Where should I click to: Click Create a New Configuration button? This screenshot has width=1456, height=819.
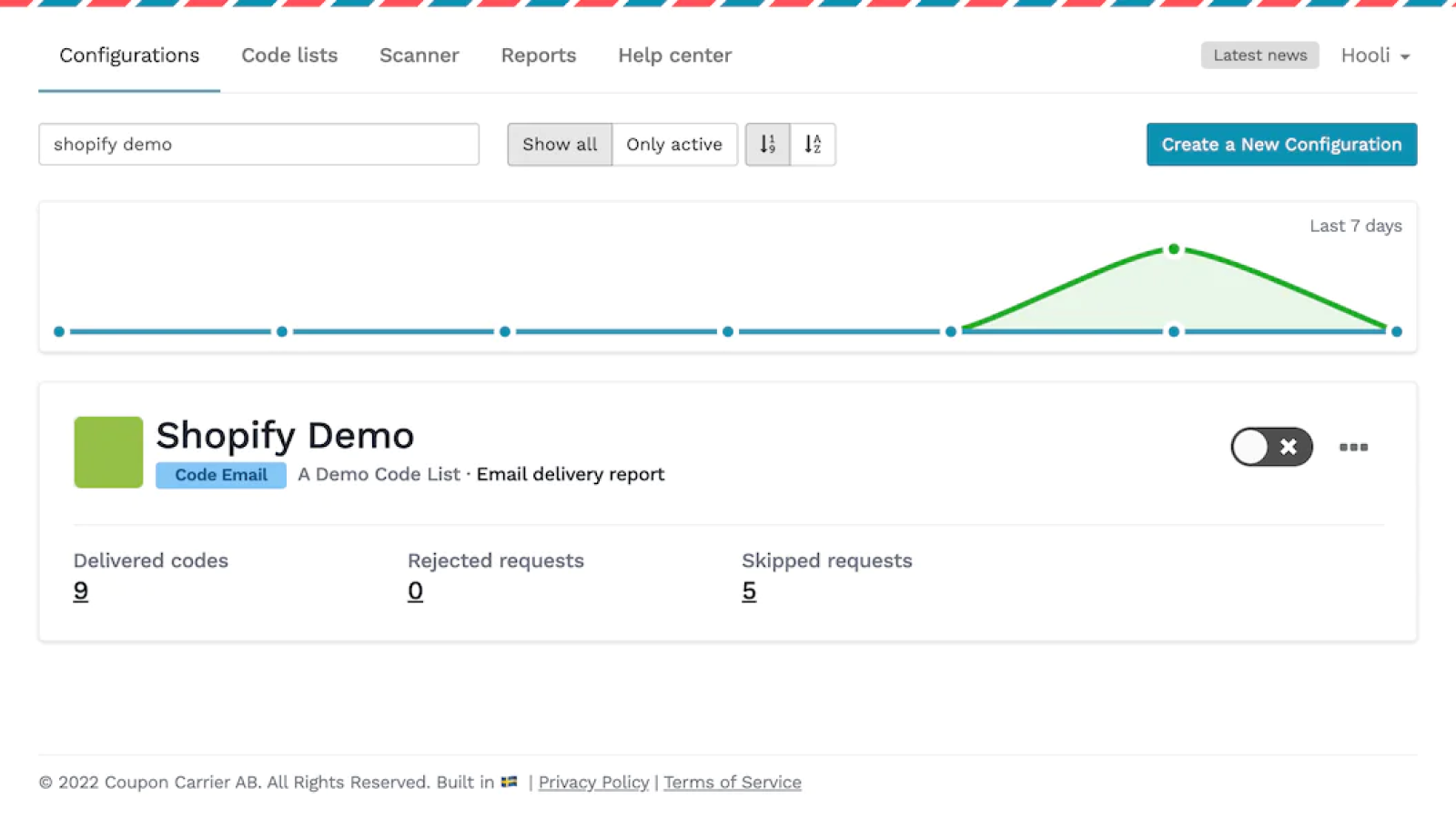(1281, 145)
